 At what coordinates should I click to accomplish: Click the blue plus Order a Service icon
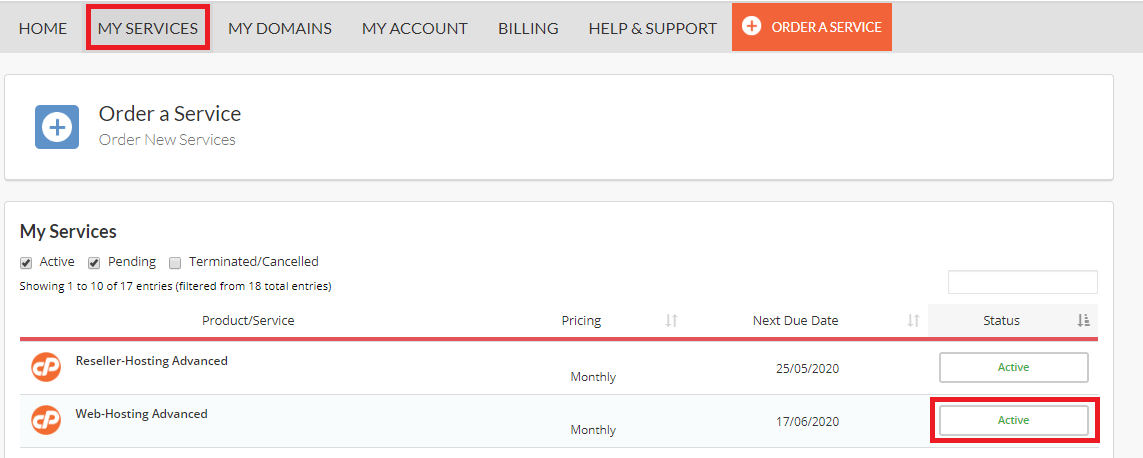(x=57, y=127)
